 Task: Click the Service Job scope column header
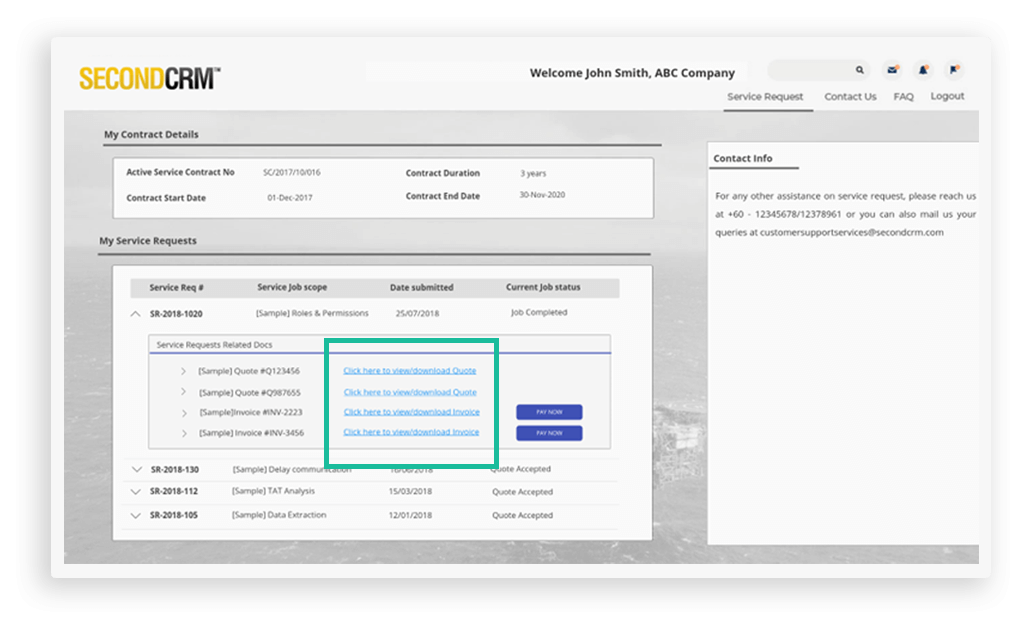click(292, 287)
